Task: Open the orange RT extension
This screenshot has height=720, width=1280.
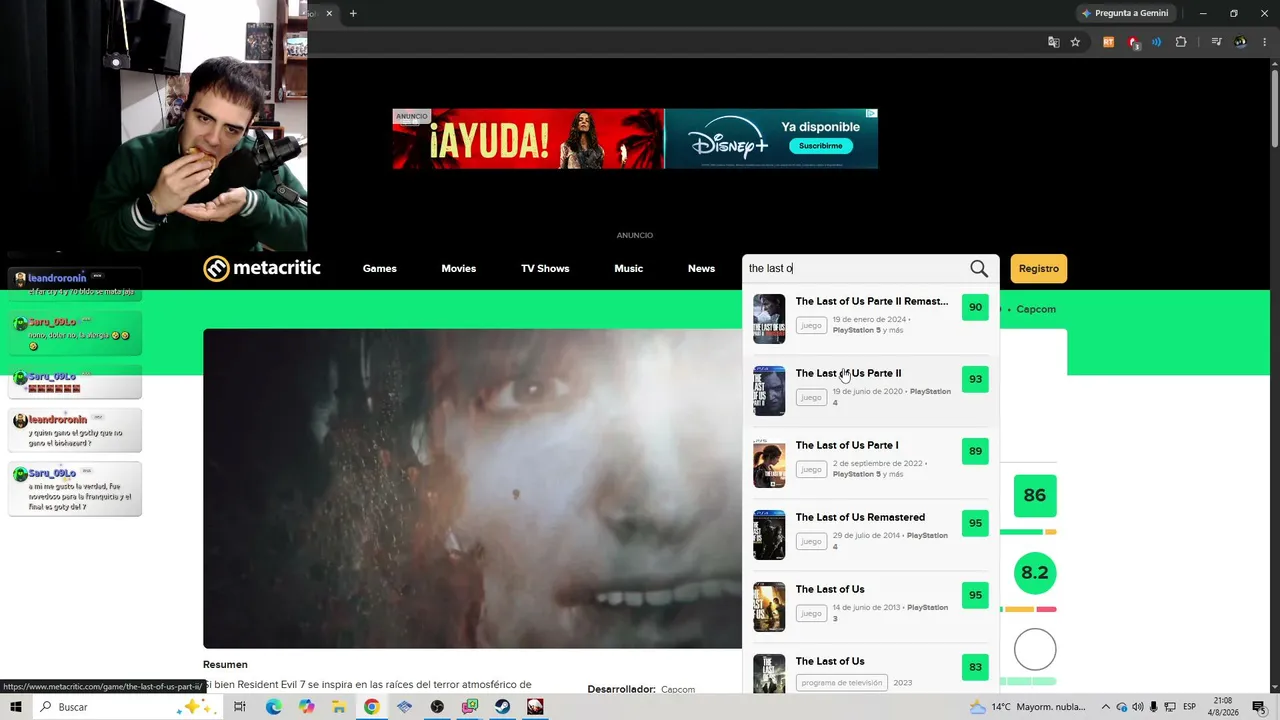Action: (x=1108, y=42)
